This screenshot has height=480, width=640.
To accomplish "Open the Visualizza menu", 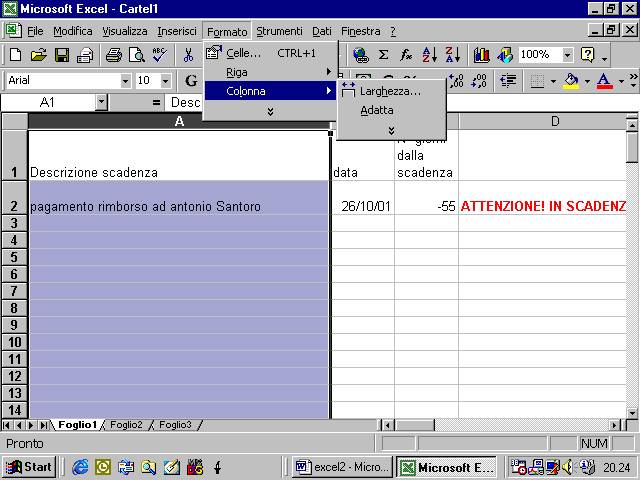I will 125,31.
